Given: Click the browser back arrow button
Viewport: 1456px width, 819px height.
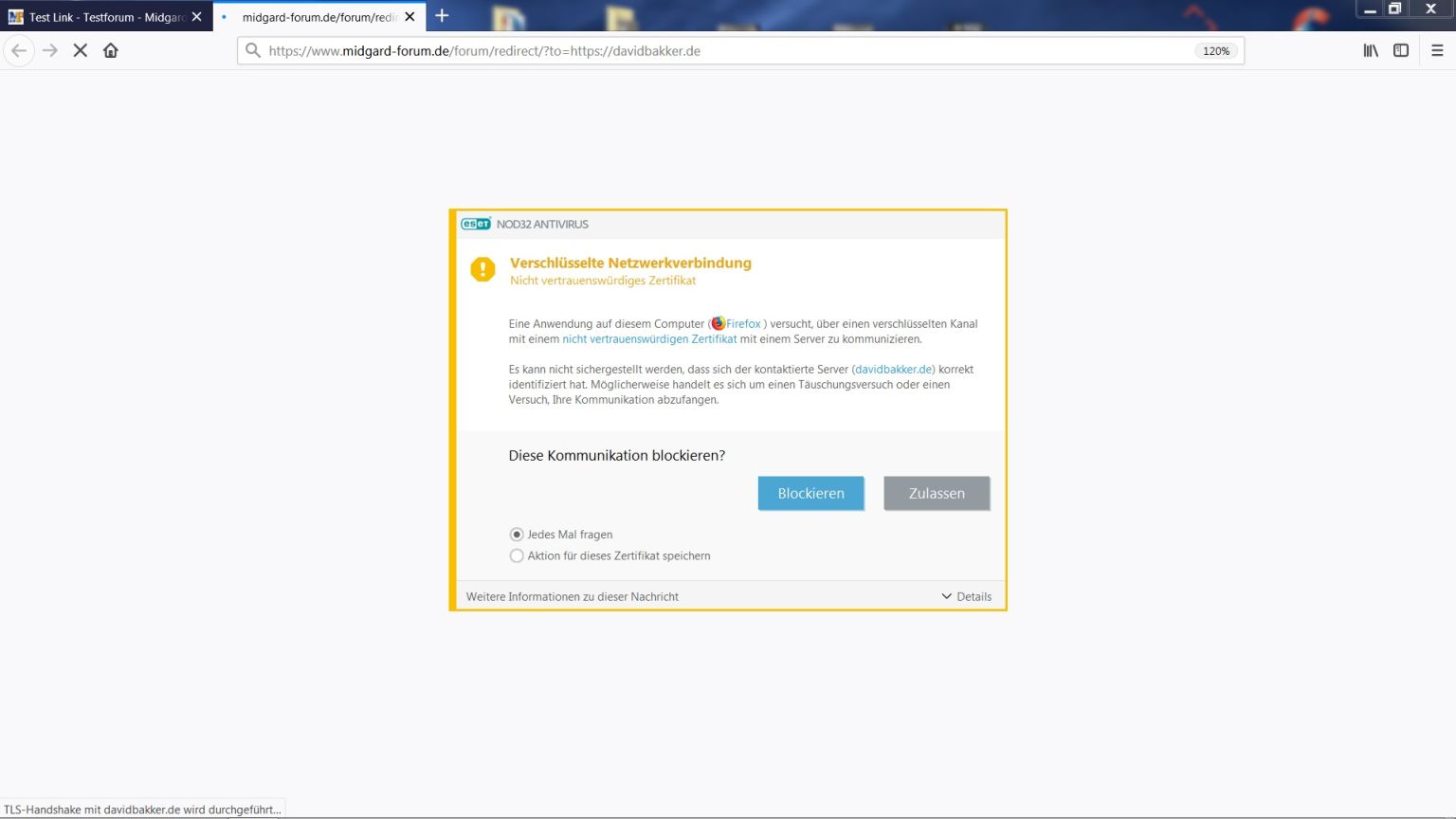Looking at the screenshot, I should click(19, 50).
